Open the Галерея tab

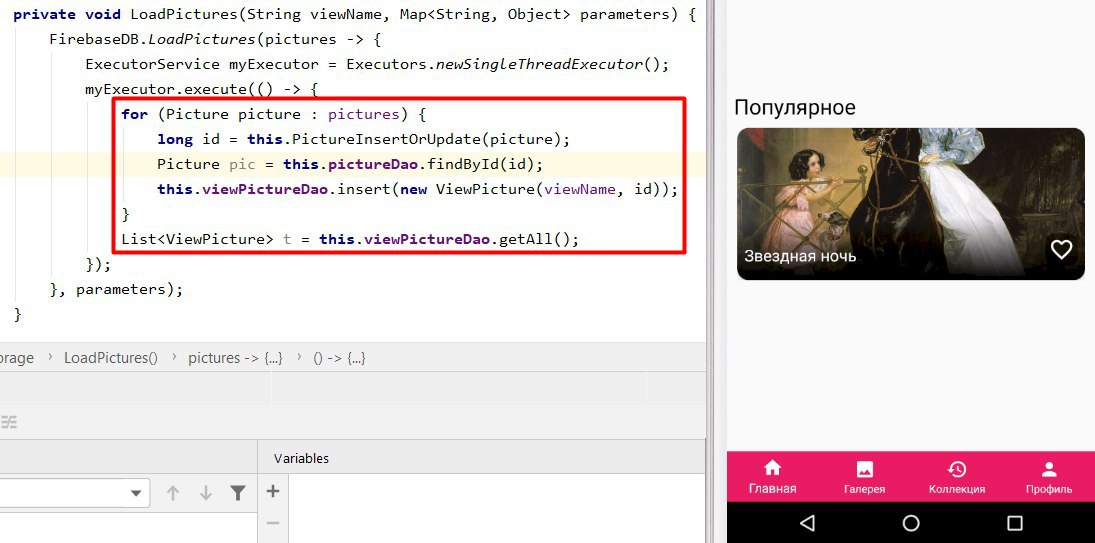pyautogui.click(x=865, y=477)
